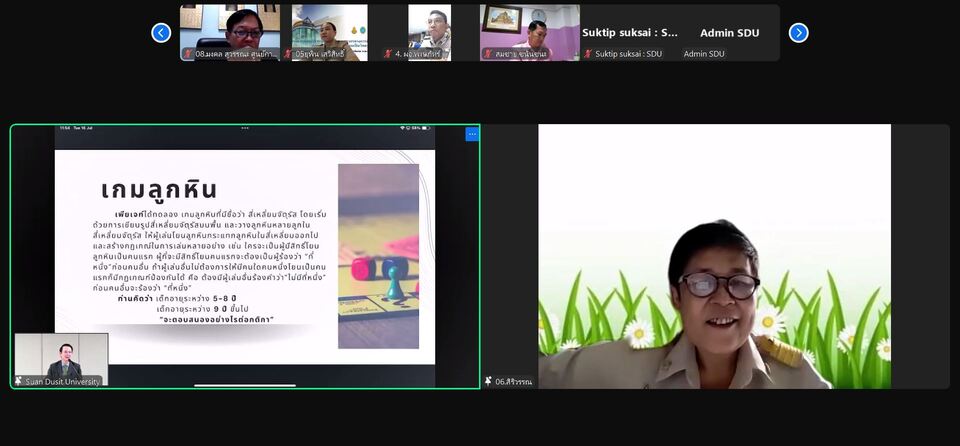Click muted mic icon on participant 4 thumbnail
The width and height of the screenshot is (960, 446).
[388, 54]
